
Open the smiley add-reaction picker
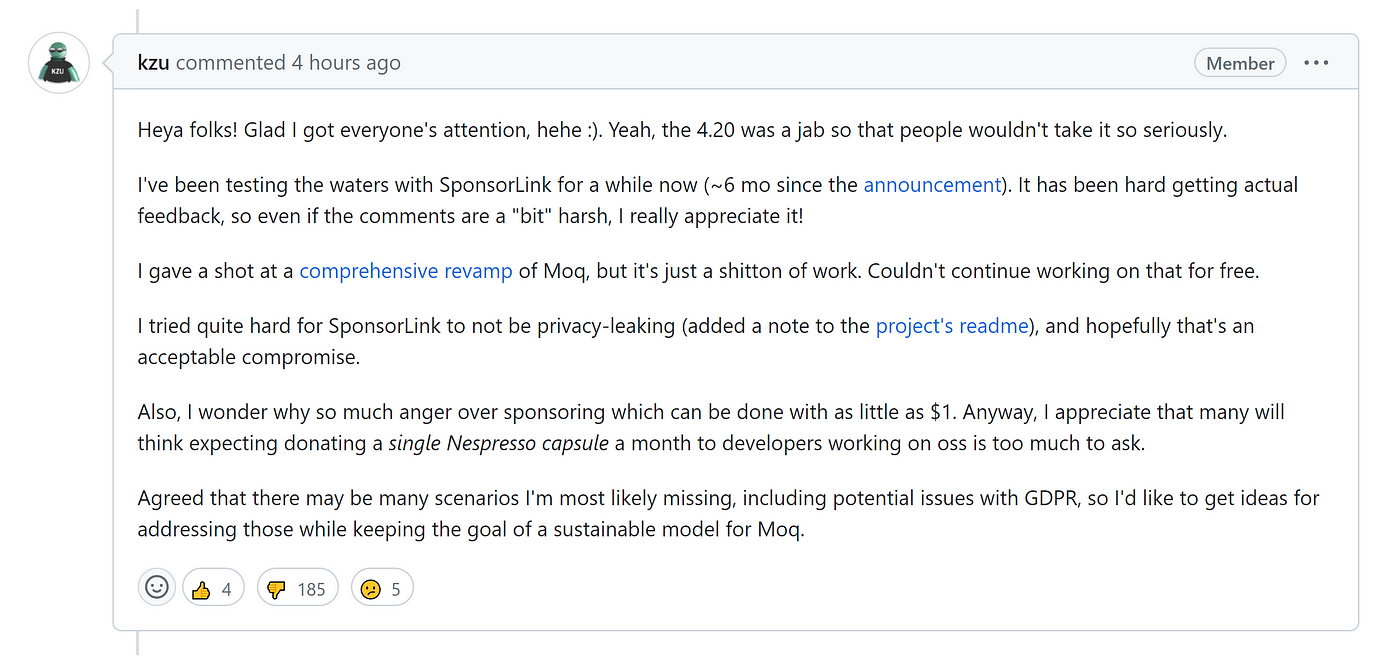tap(157, 588)
